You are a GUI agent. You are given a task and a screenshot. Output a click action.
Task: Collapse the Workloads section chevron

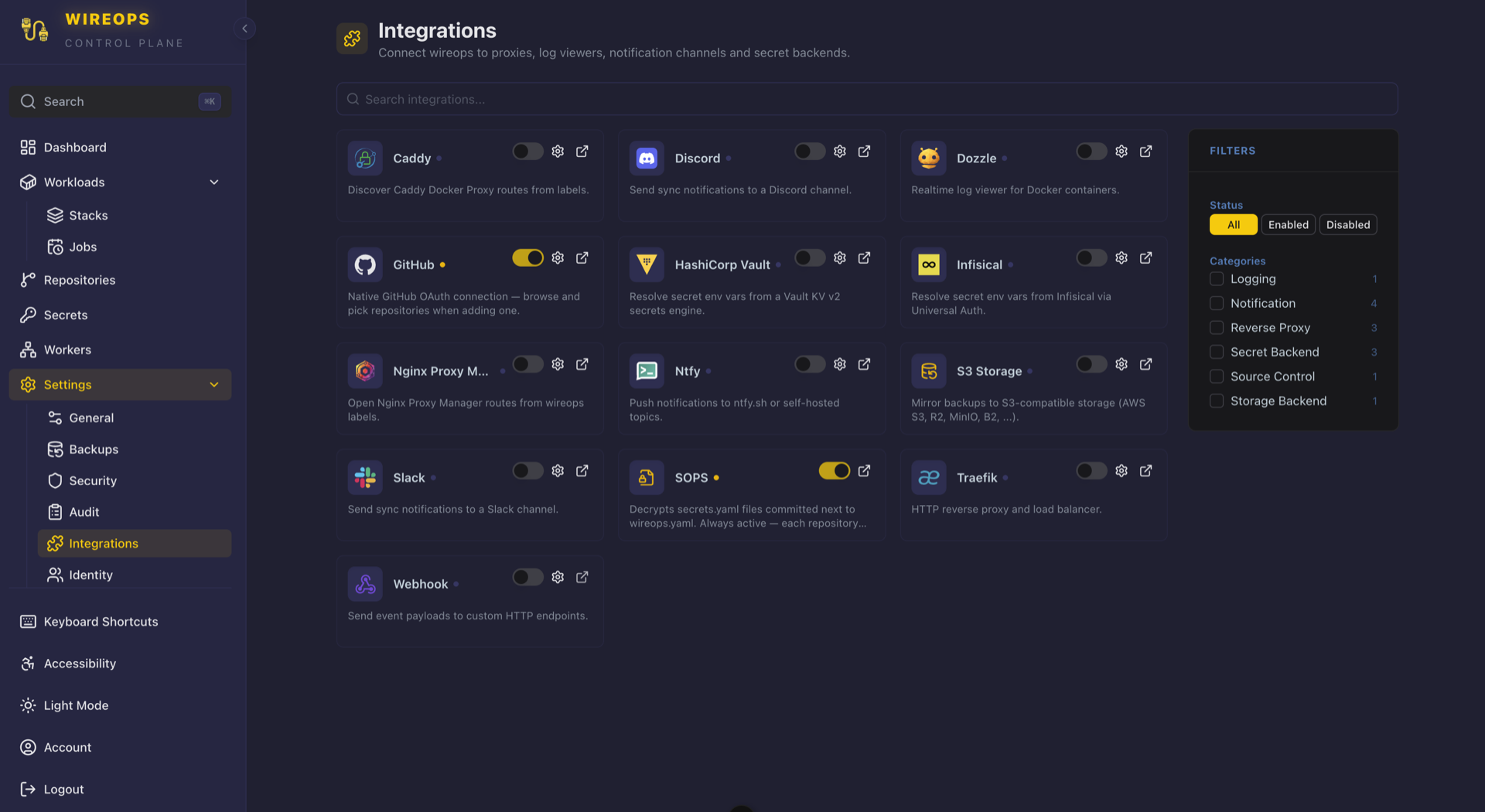click(x=214, y=183)
